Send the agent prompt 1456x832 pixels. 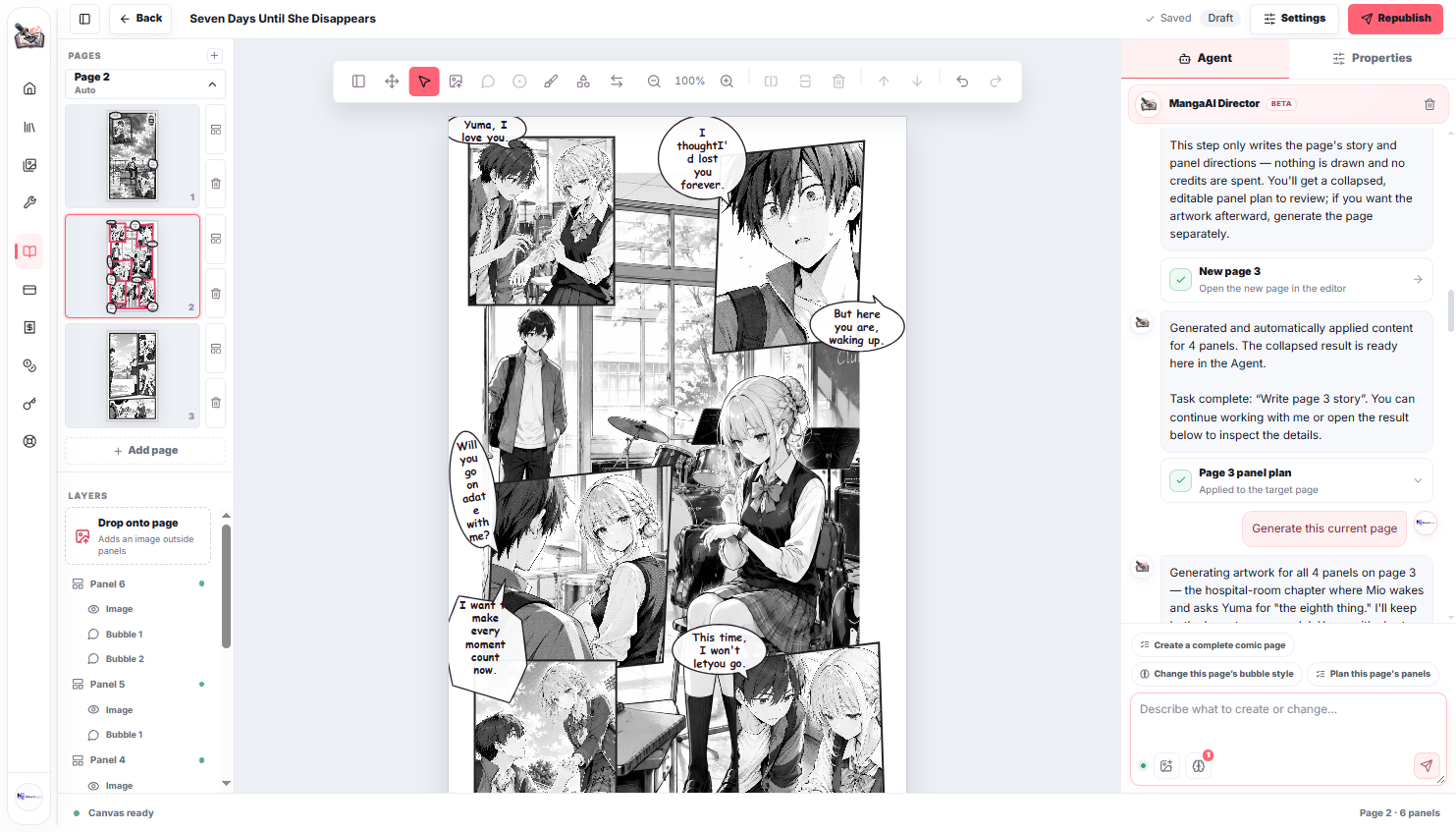(x=1427, y=766)
